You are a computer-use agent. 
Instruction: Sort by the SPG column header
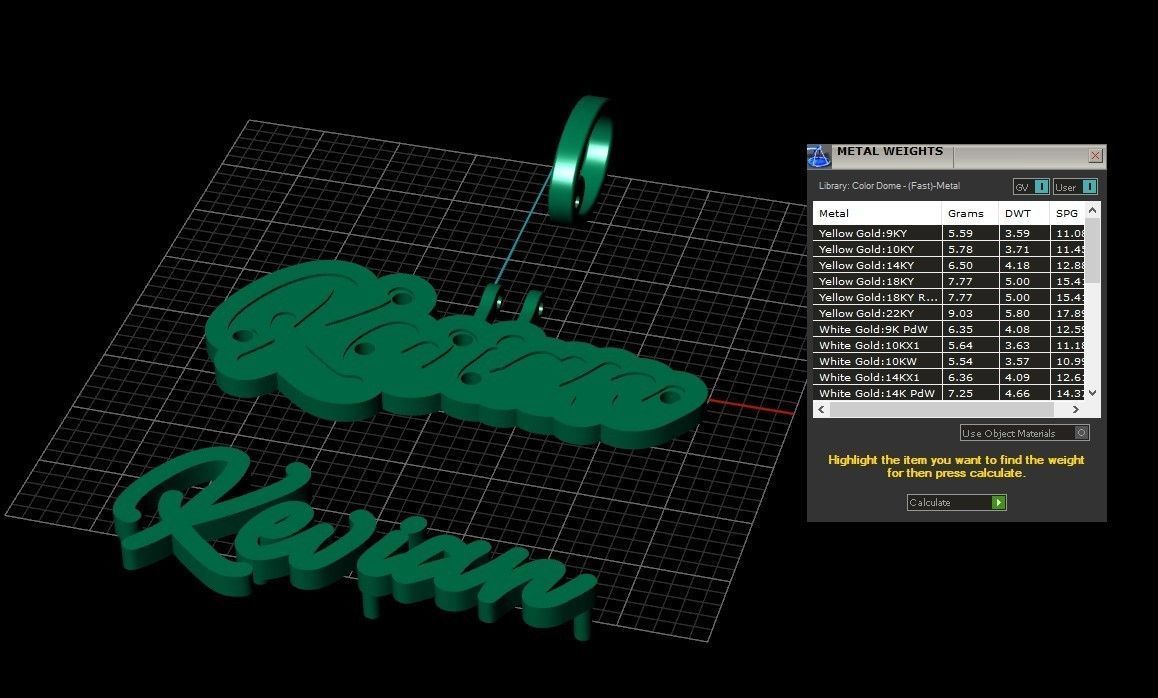[1067, 213]
